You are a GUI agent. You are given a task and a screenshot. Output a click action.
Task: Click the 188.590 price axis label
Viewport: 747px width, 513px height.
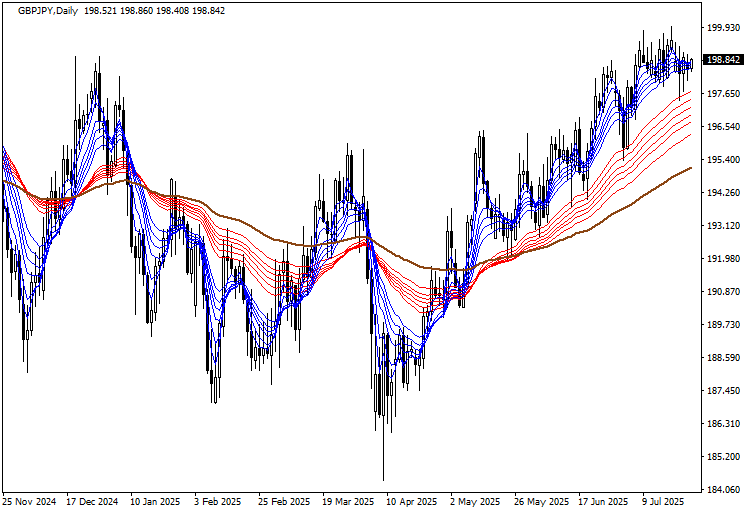tap(723, 358)
